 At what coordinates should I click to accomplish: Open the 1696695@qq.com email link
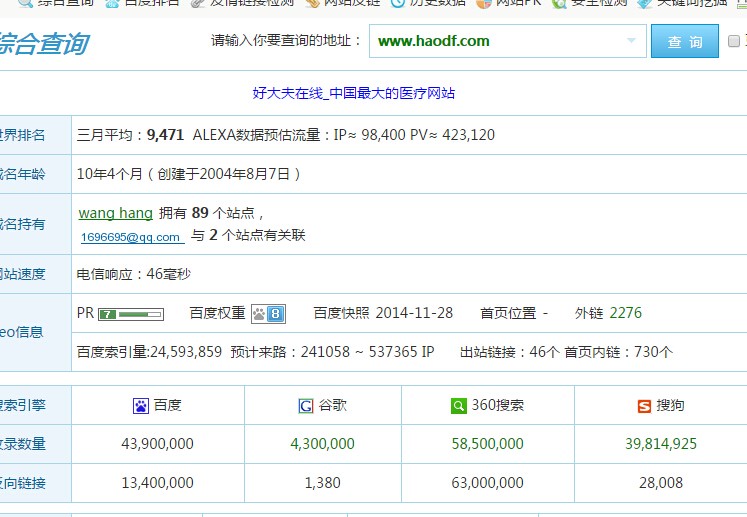(132, 237)
